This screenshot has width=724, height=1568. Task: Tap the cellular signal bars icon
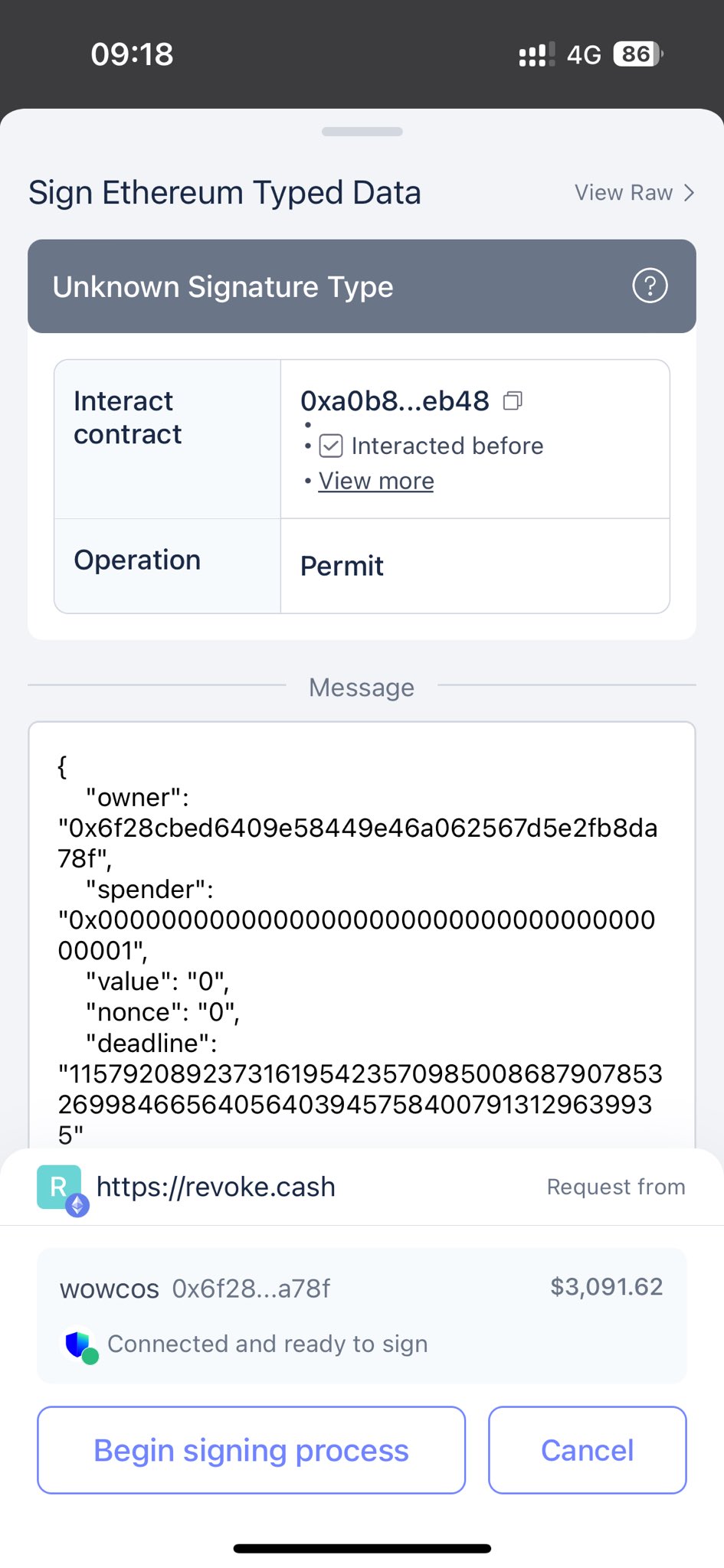click(x=536, y=55)
